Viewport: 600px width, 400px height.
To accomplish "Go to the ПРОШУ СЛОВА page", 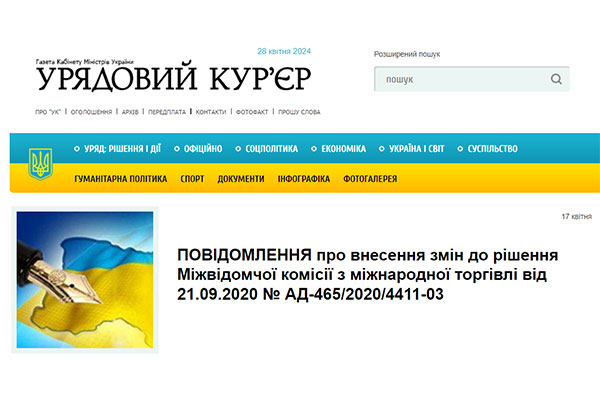I will (x=299, y=112).
